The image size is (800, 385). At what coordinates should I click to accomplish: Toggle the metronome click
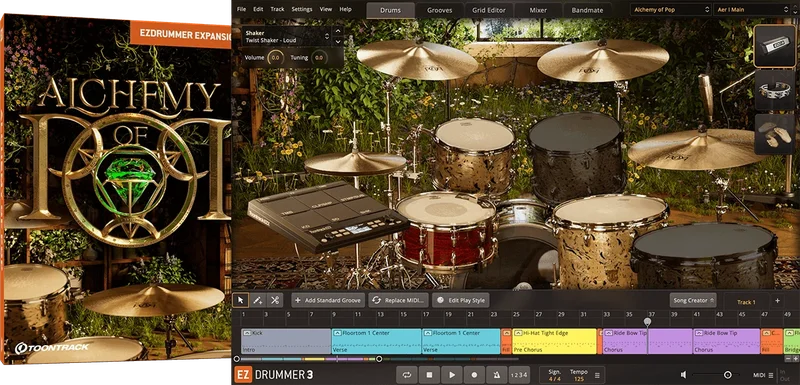(496, 375)
